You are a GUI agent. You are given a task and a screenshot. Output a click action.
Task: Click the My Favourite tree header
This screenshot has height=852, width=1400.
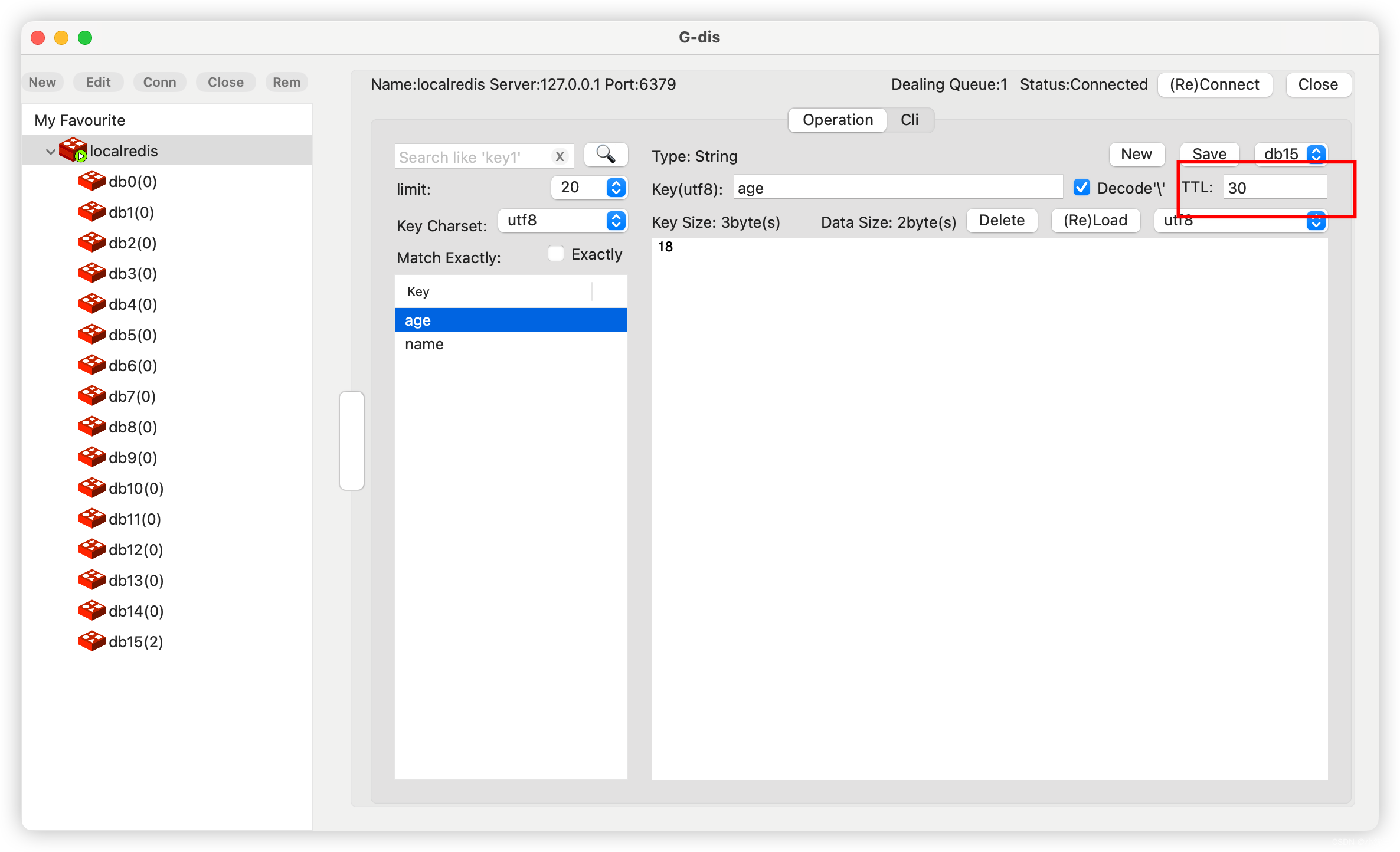click(80, 120)
